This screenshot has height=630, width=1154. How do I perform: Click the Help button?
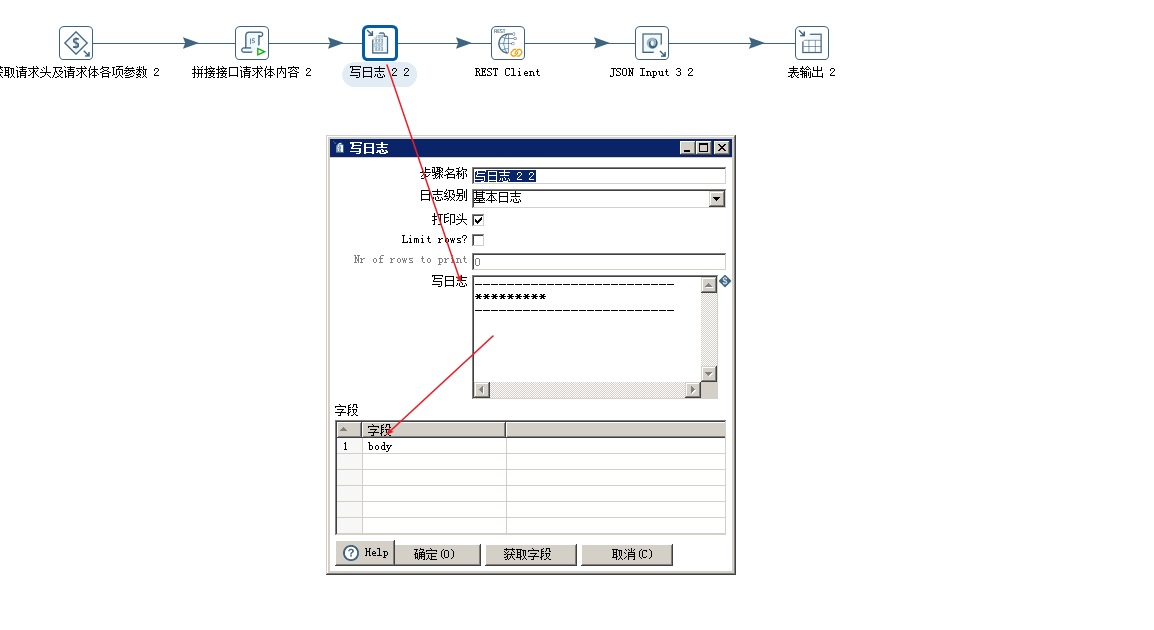tap(365, 554)
